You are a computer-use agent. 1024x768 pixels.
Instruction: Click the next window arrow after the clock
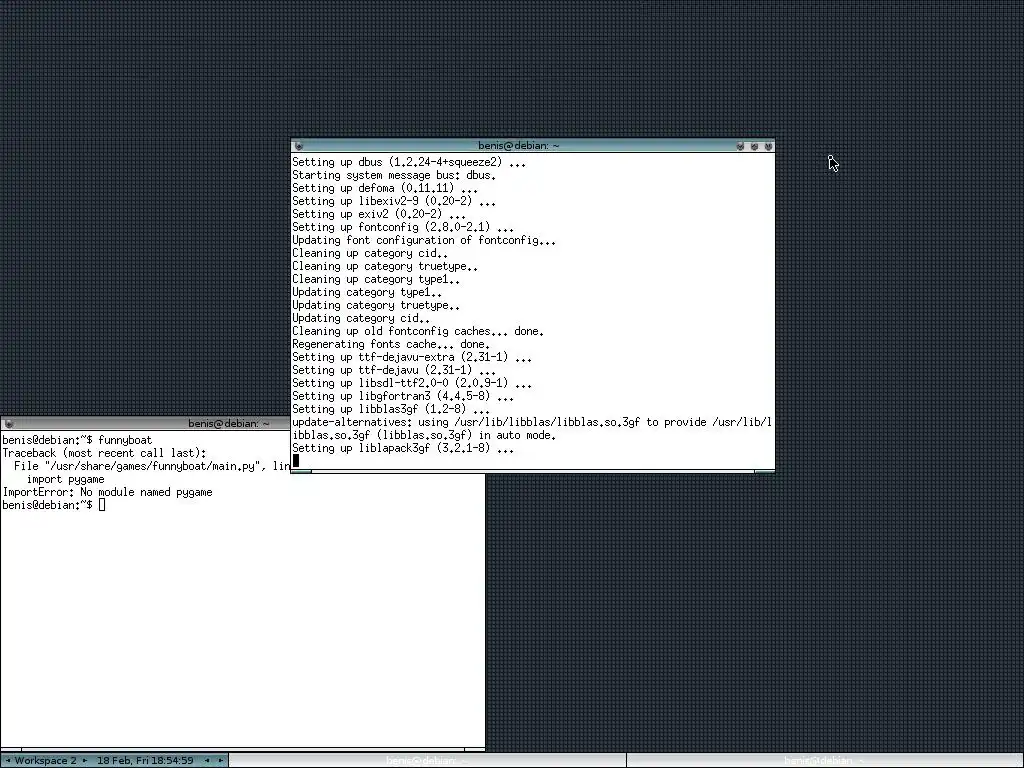[221, 760]
